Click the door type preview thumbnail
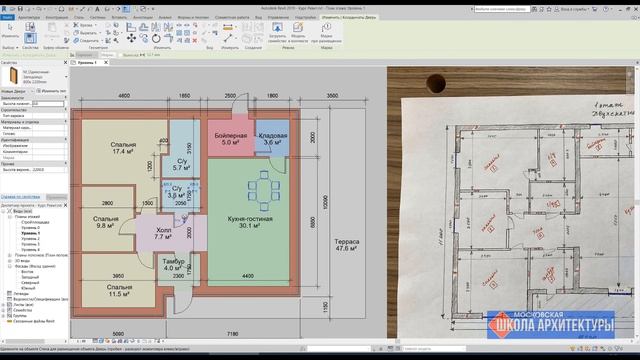640x360 pixels. click(x=13, y=76)
